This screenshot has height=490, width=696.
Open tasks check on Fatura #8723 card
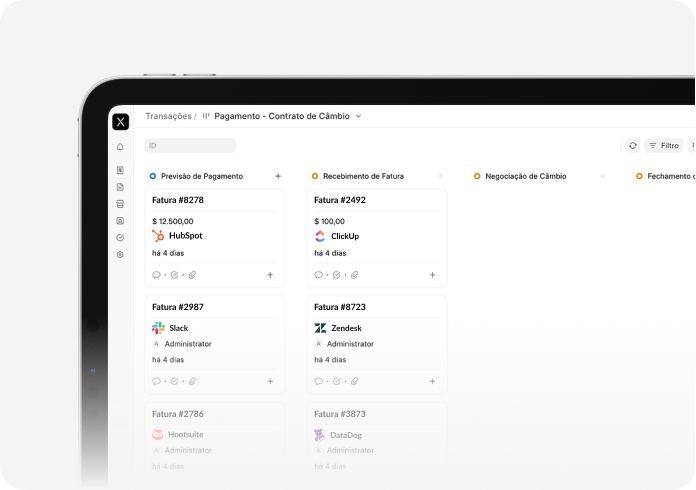tap(336, 381)
